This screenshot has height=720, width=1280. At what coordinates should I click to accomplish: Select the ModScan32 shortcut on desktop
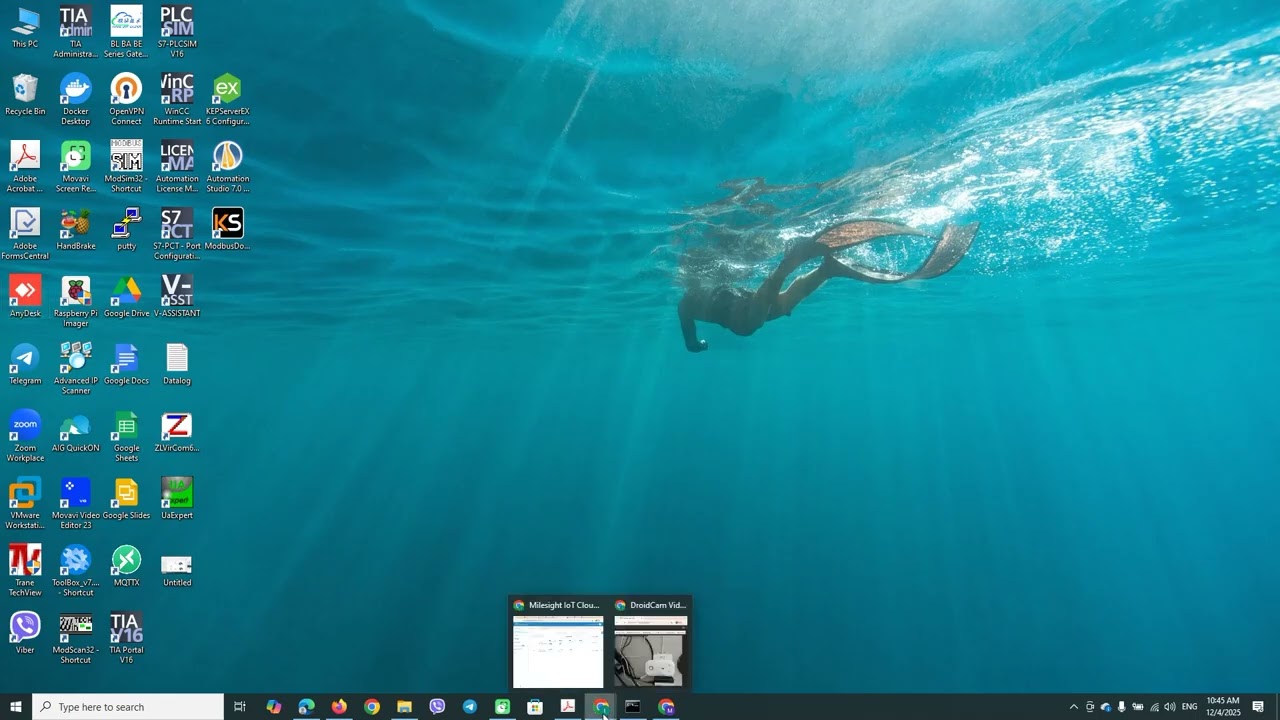point(76,638)
